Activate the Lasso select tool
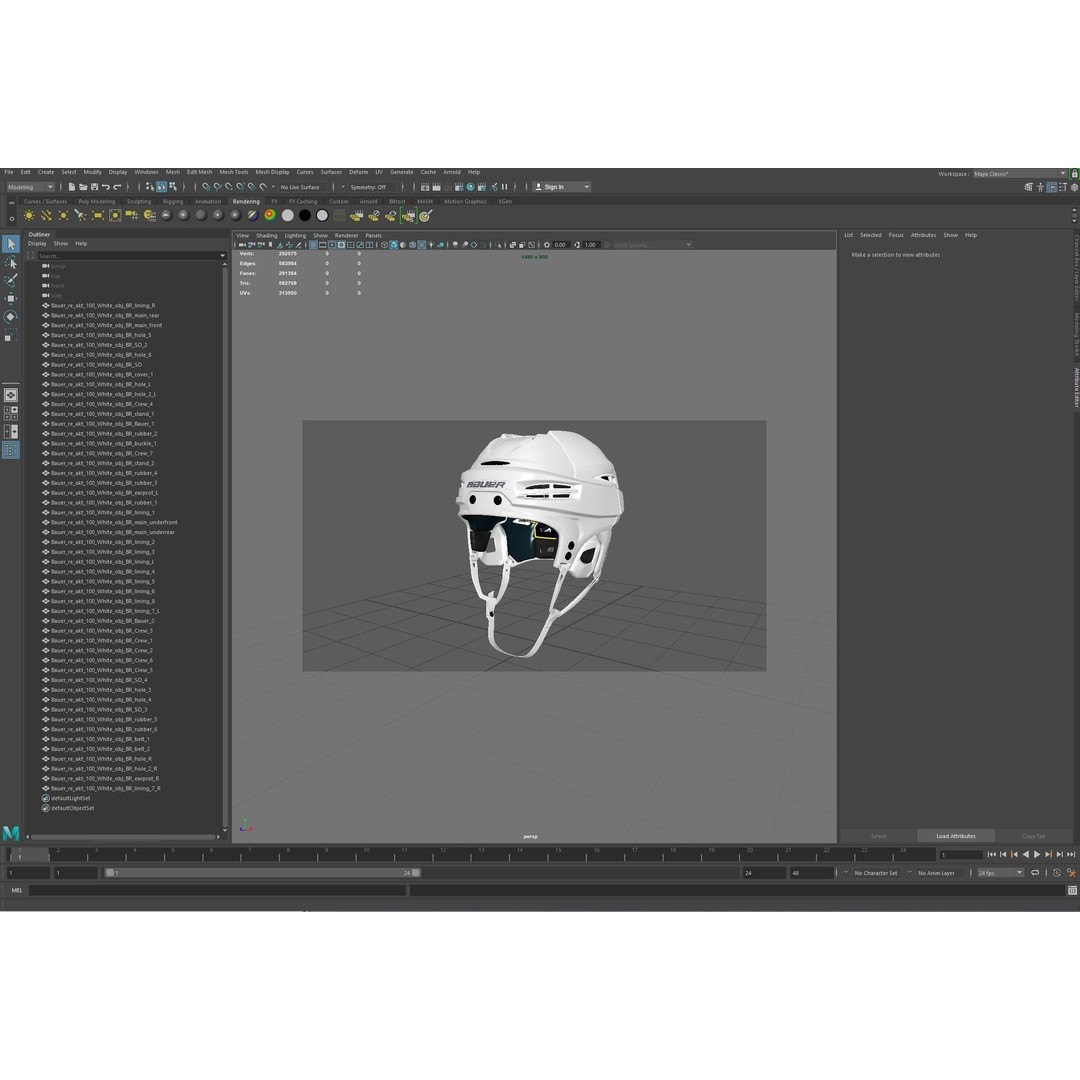1080x1080 pixels. 10,262
